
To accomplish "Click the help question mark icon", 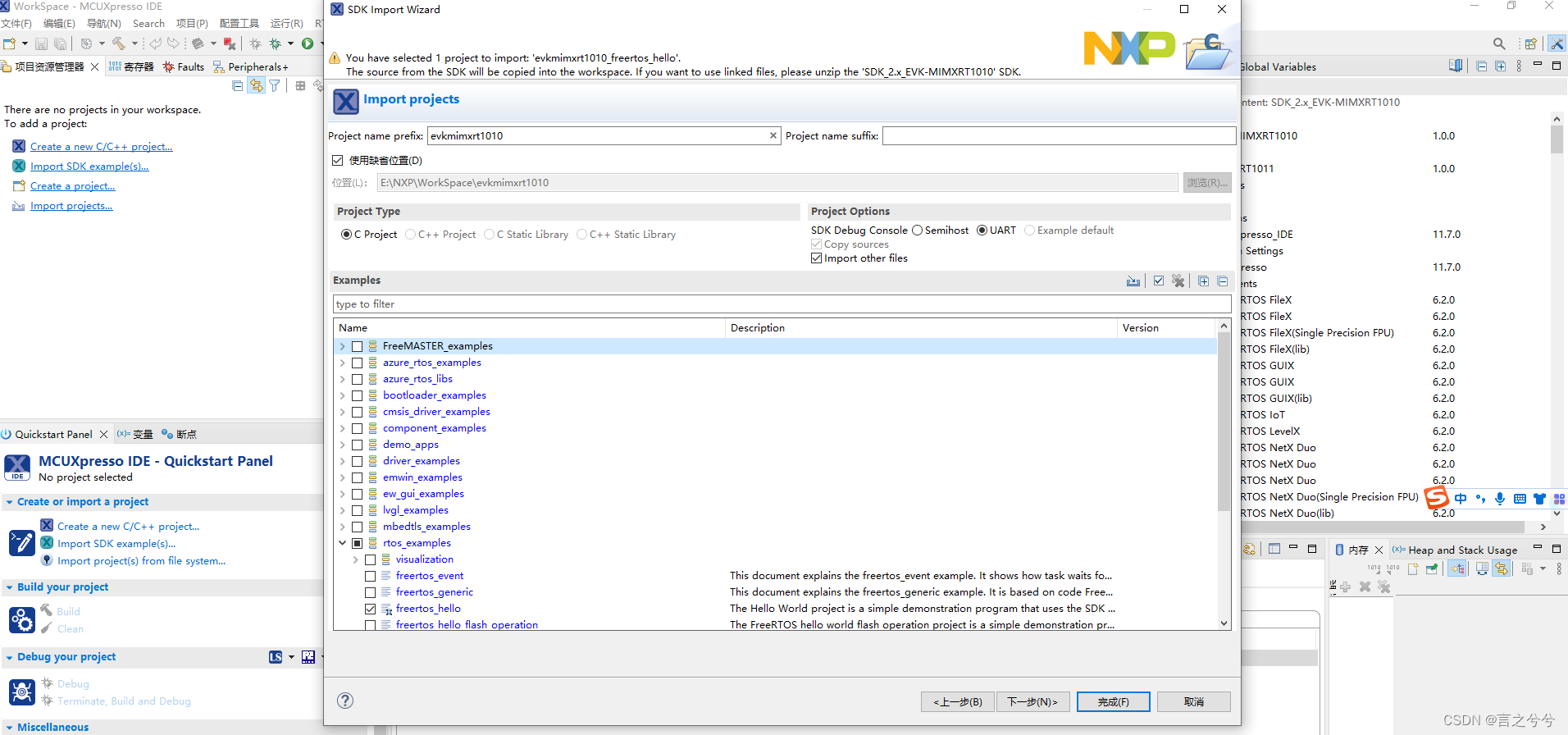I will pyautogui.click(x=345, y=701).
